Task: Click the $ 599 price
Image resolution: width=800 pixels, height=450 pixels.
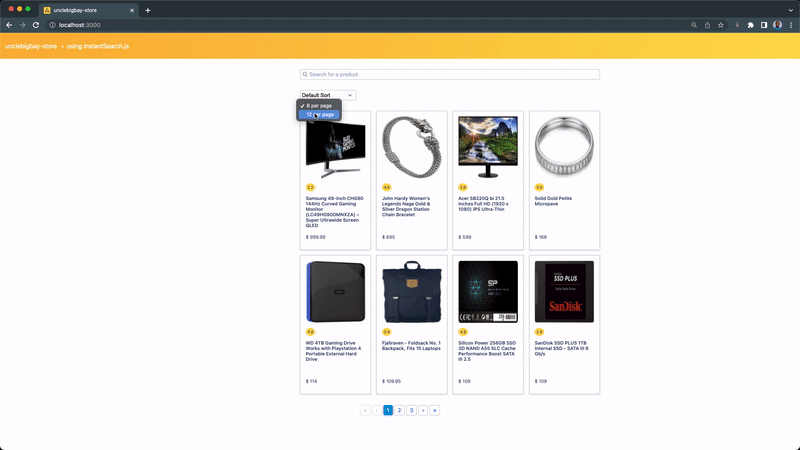Action: point(464,237)
